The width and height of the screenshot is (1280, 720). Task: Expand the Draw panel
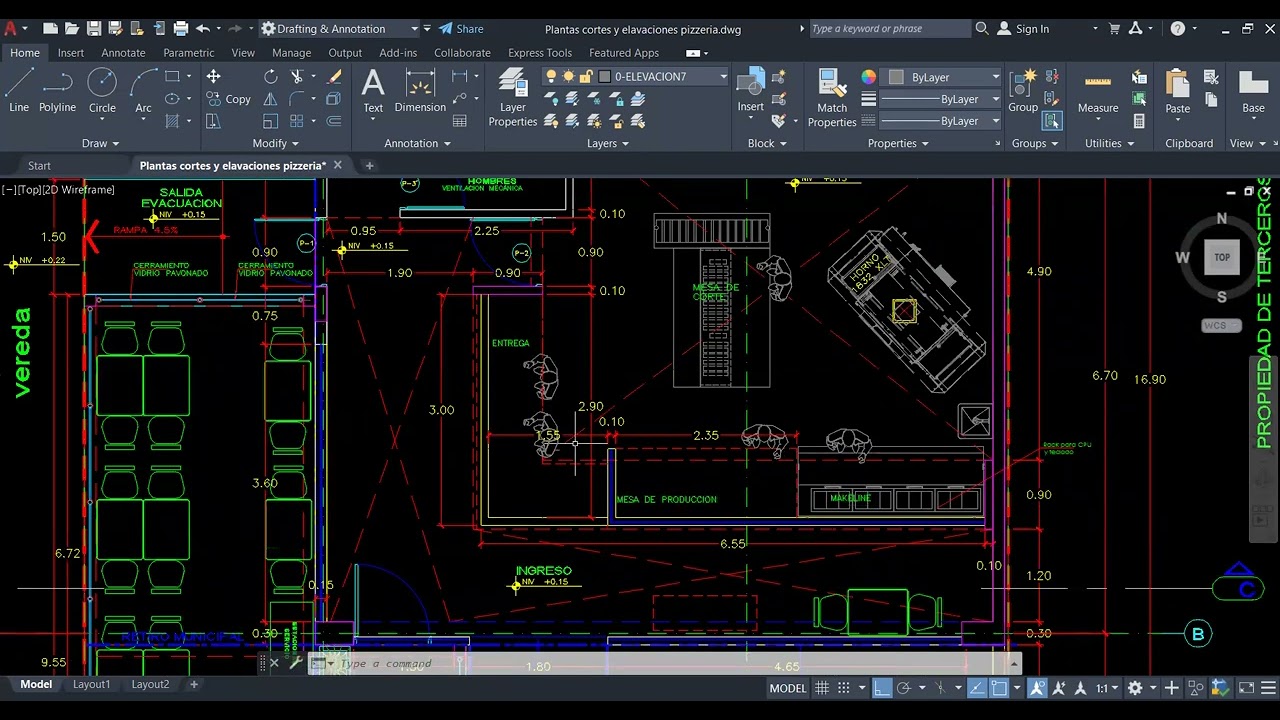(x=100, y=143)
